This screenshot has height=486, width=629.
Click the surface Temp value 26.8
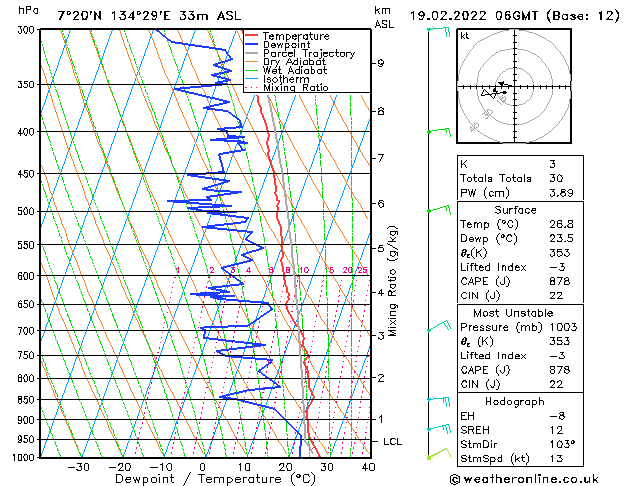[561, 224]
